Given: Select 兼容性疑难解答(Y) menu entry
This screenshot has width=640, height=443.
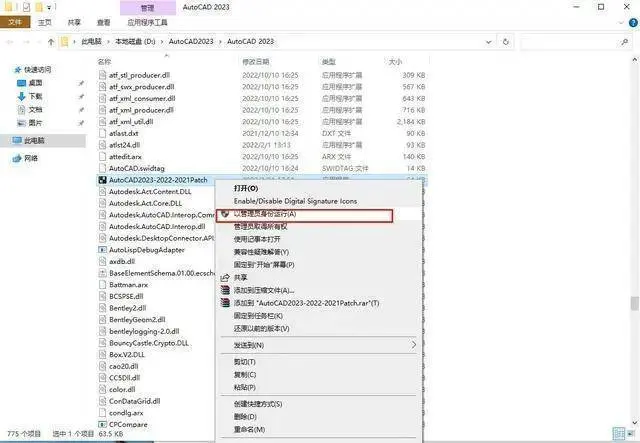Looking at the screenshot, I should coord(261,252).
